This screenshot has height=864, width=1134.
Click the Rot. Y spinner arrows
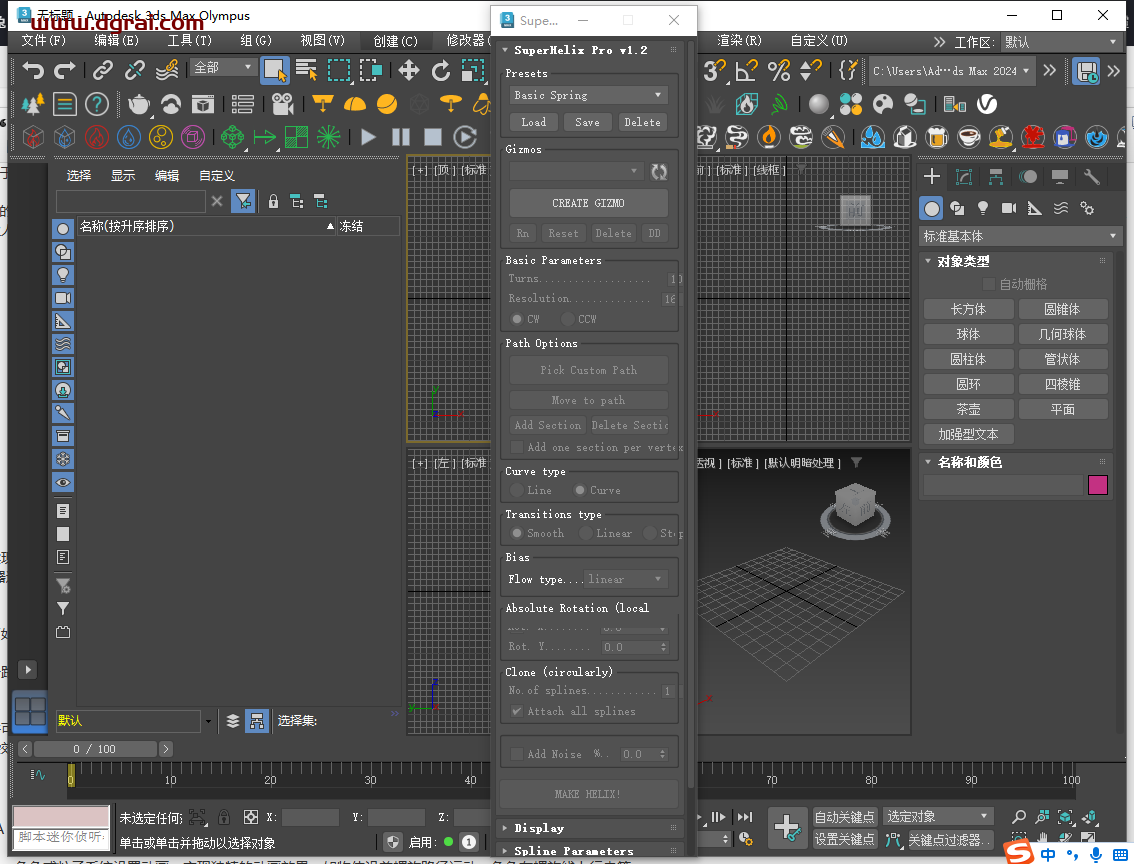coord(663,647)
